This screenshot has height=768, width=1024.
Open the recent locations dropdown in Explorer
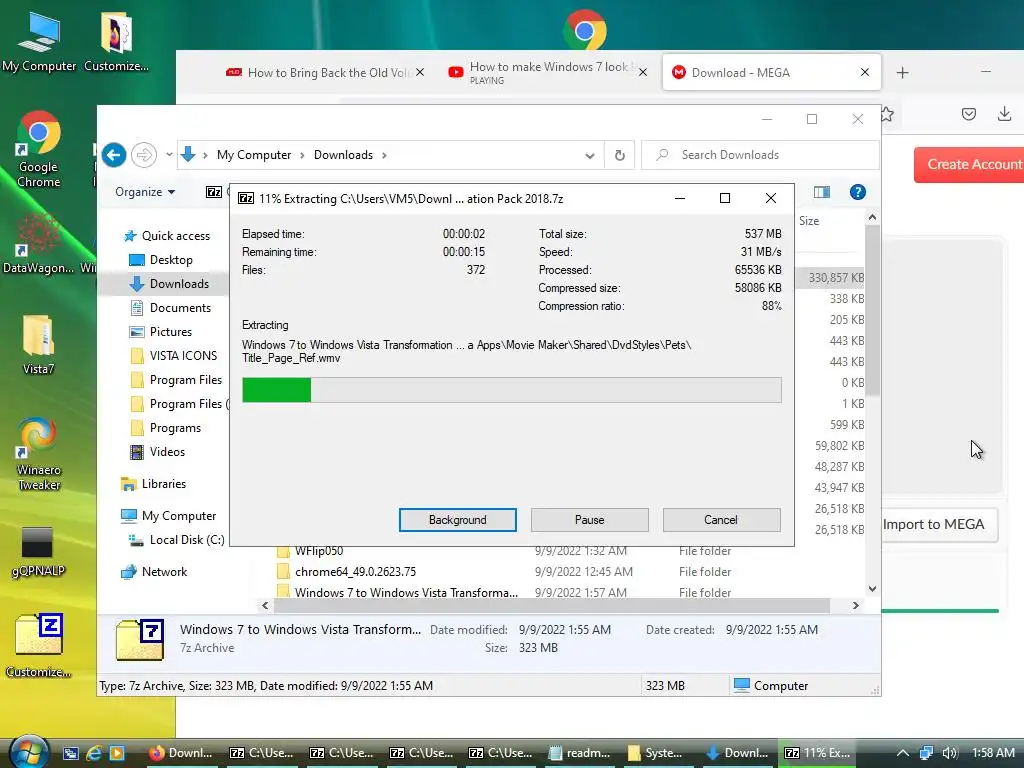(169, 155)
